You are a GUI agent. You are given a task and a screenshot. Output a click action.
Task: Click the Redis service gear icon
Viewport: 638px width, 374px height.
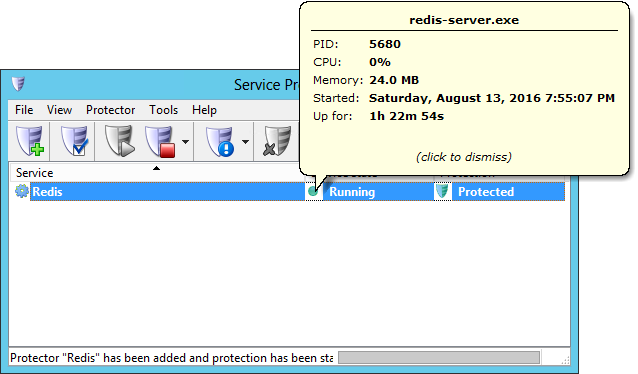pyautogui.click(x=22, y=191)
